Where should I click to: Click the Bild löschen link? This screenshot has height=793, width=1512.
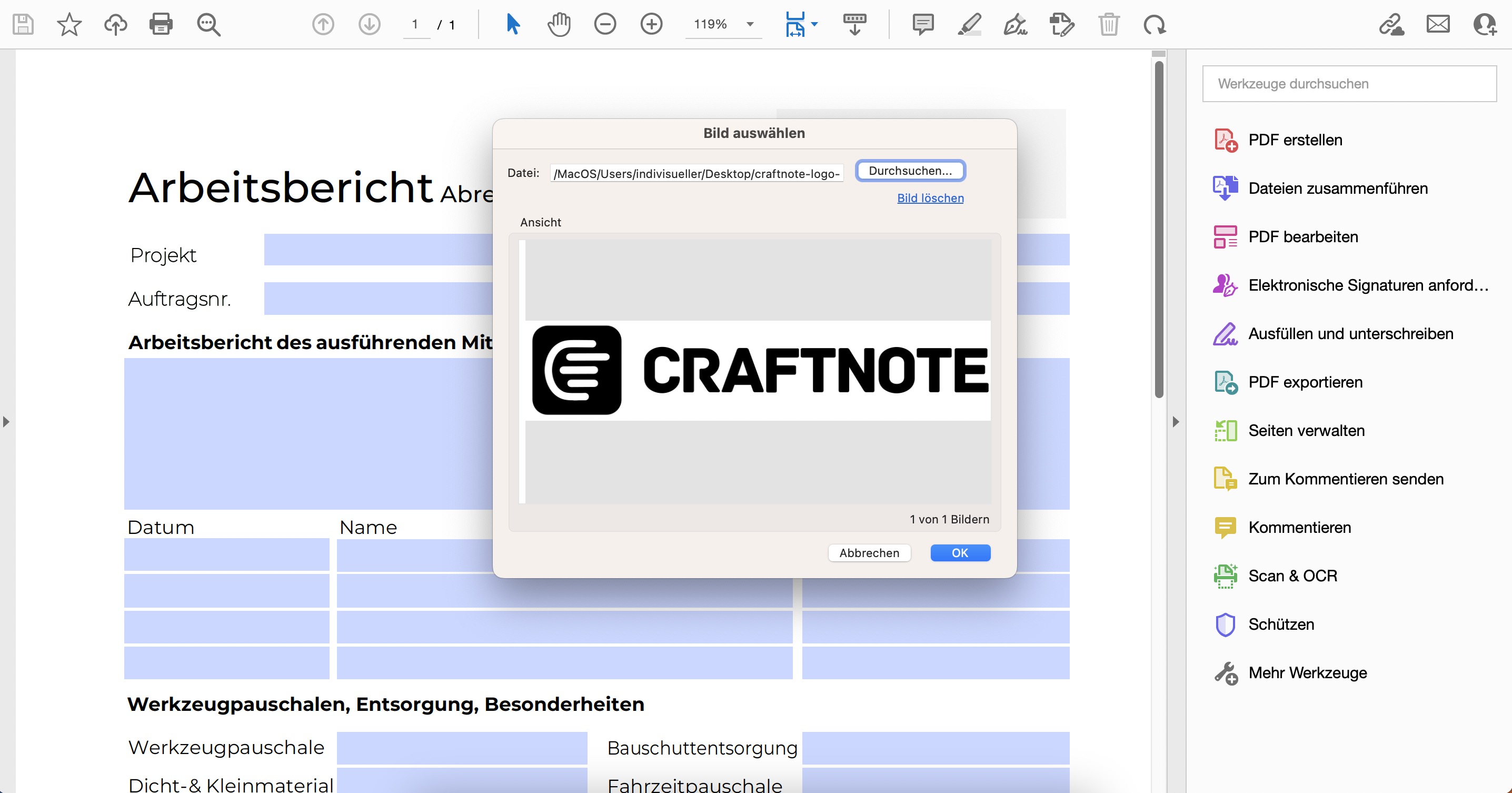(930, 198)
